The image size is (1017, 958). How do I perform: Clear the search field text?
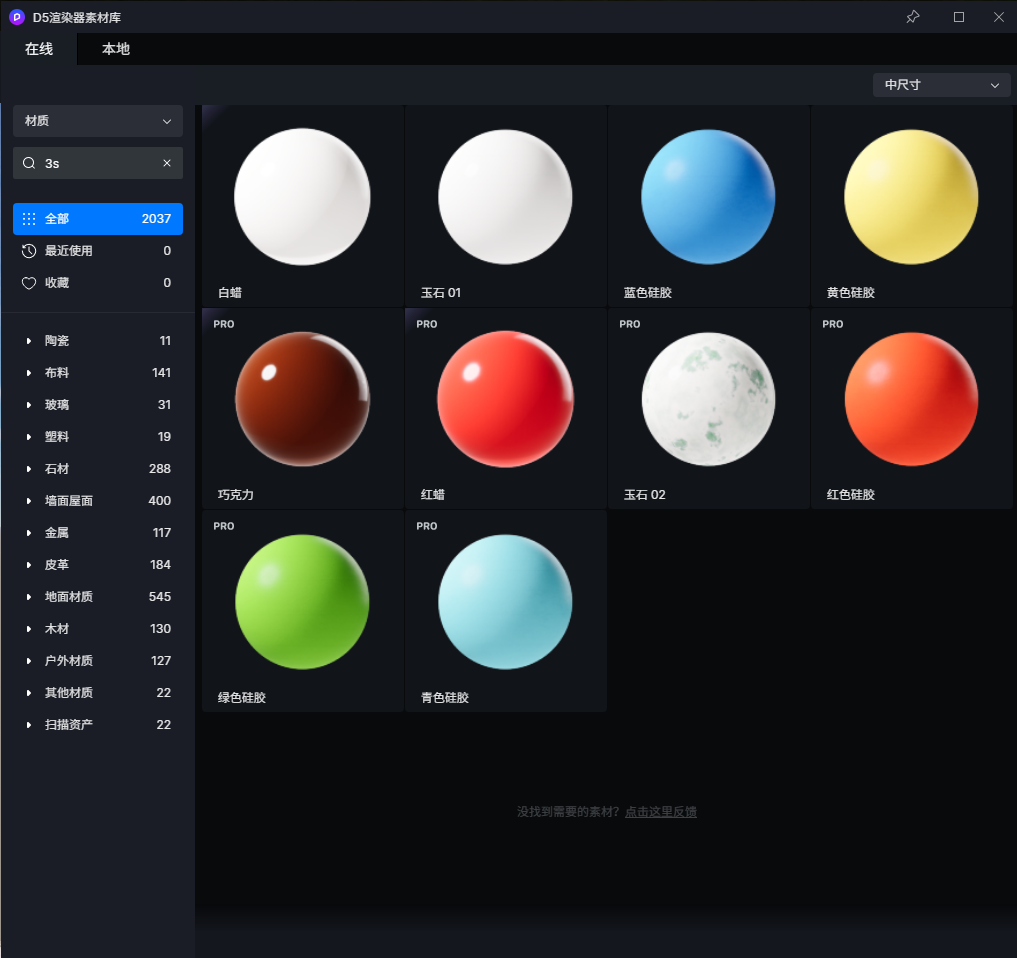[167, 163]
